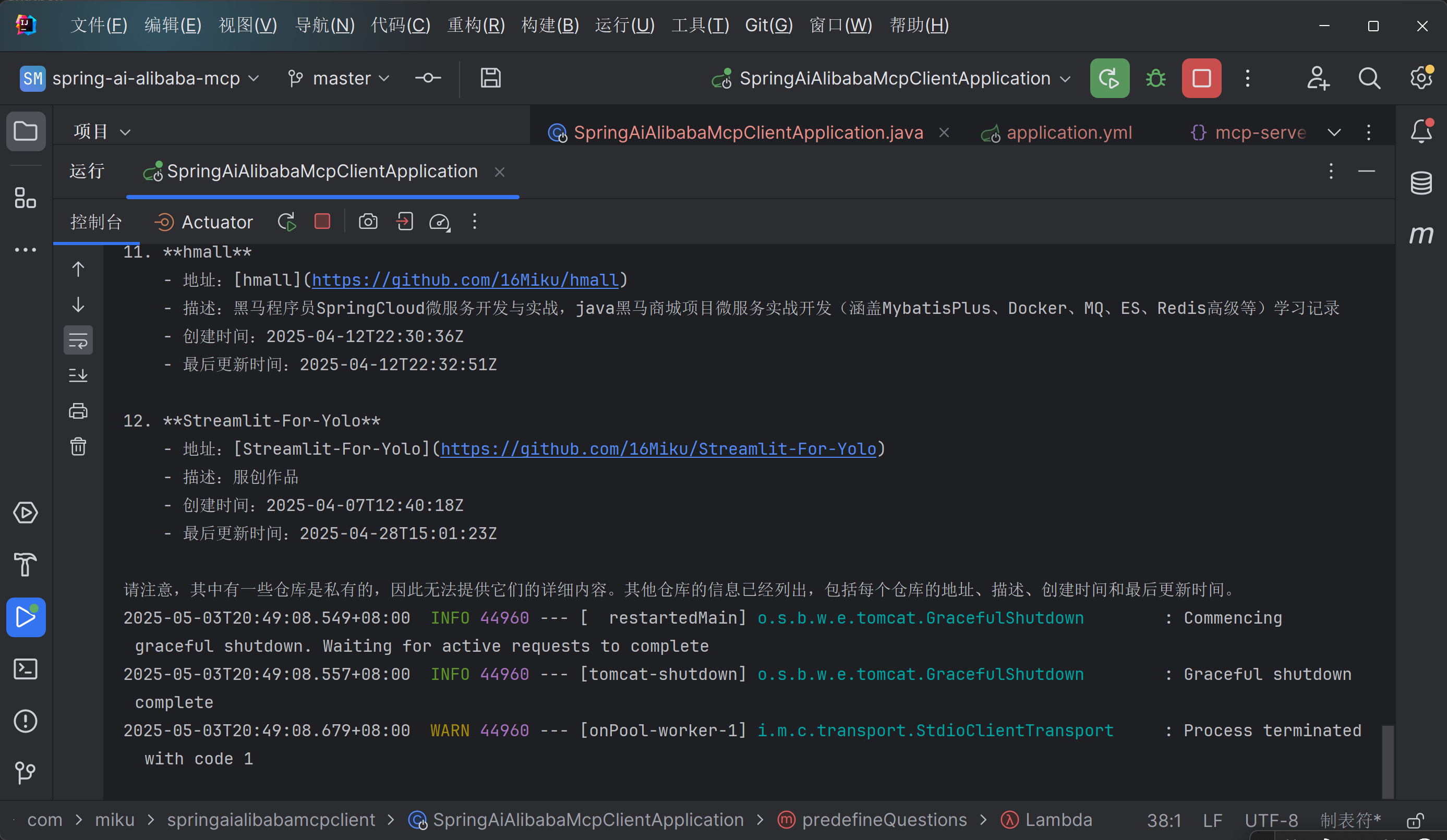Open the 16Miku/hmall GitHub link
This screenshot has width=1447, height=840.
point(465,280)
